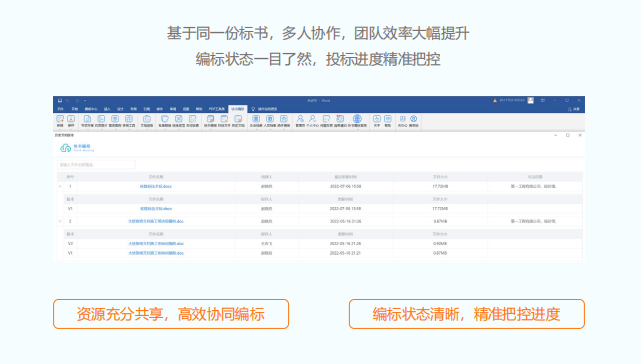Image resolution: width=641 pixels, height=364 pixels.
Task: Open the .docx file link in row 1
Action: tap(156, 186)
